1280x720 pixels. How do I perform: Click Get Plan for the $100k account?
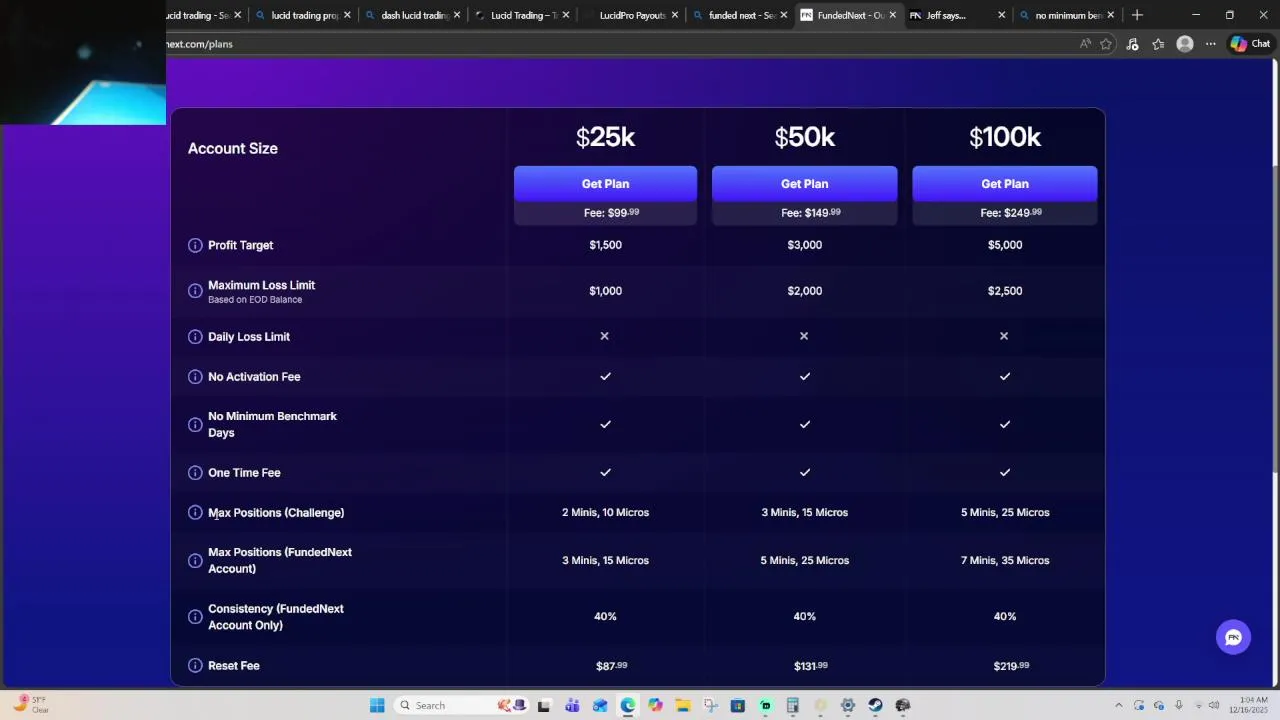pos(1004,184)
